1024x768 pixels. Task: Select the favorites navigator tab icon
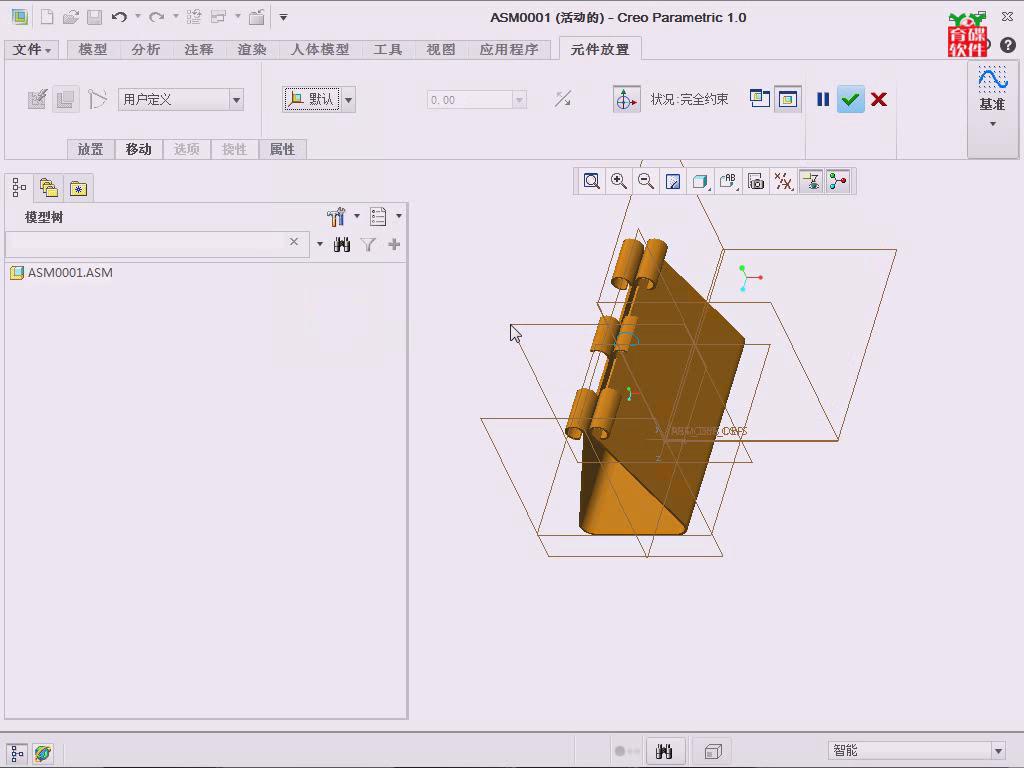(x=78, y=188)
